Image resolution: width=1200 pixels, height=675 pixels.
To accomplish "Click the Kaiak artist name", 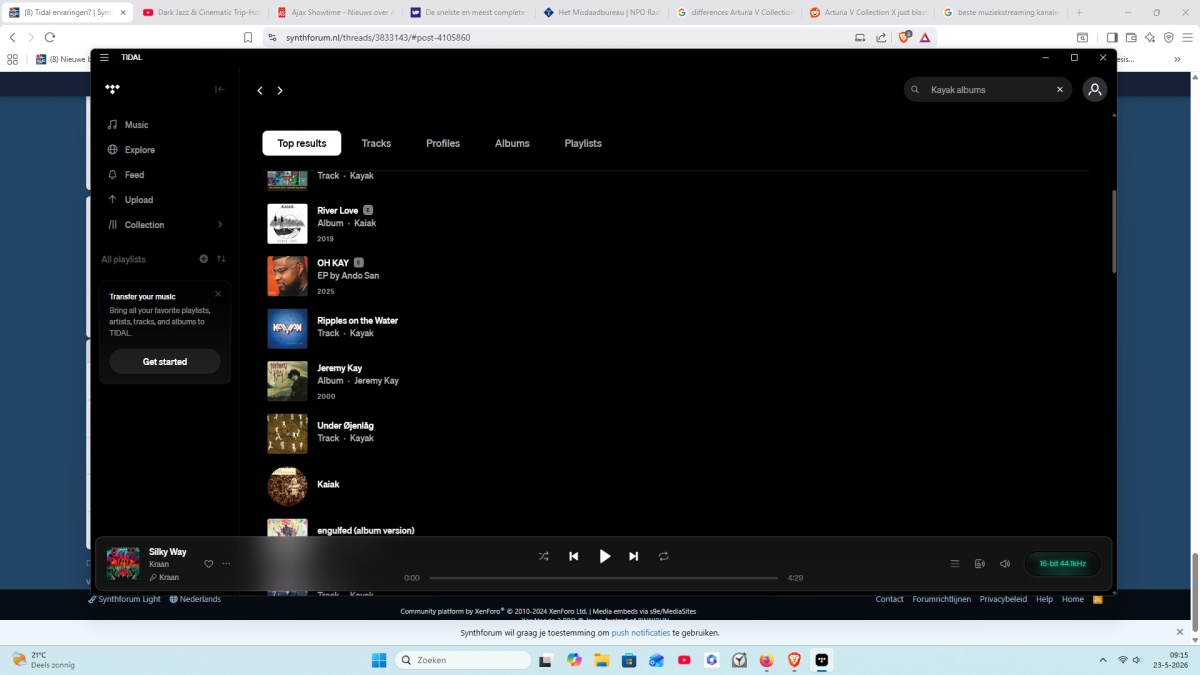I will pos(328,484).
